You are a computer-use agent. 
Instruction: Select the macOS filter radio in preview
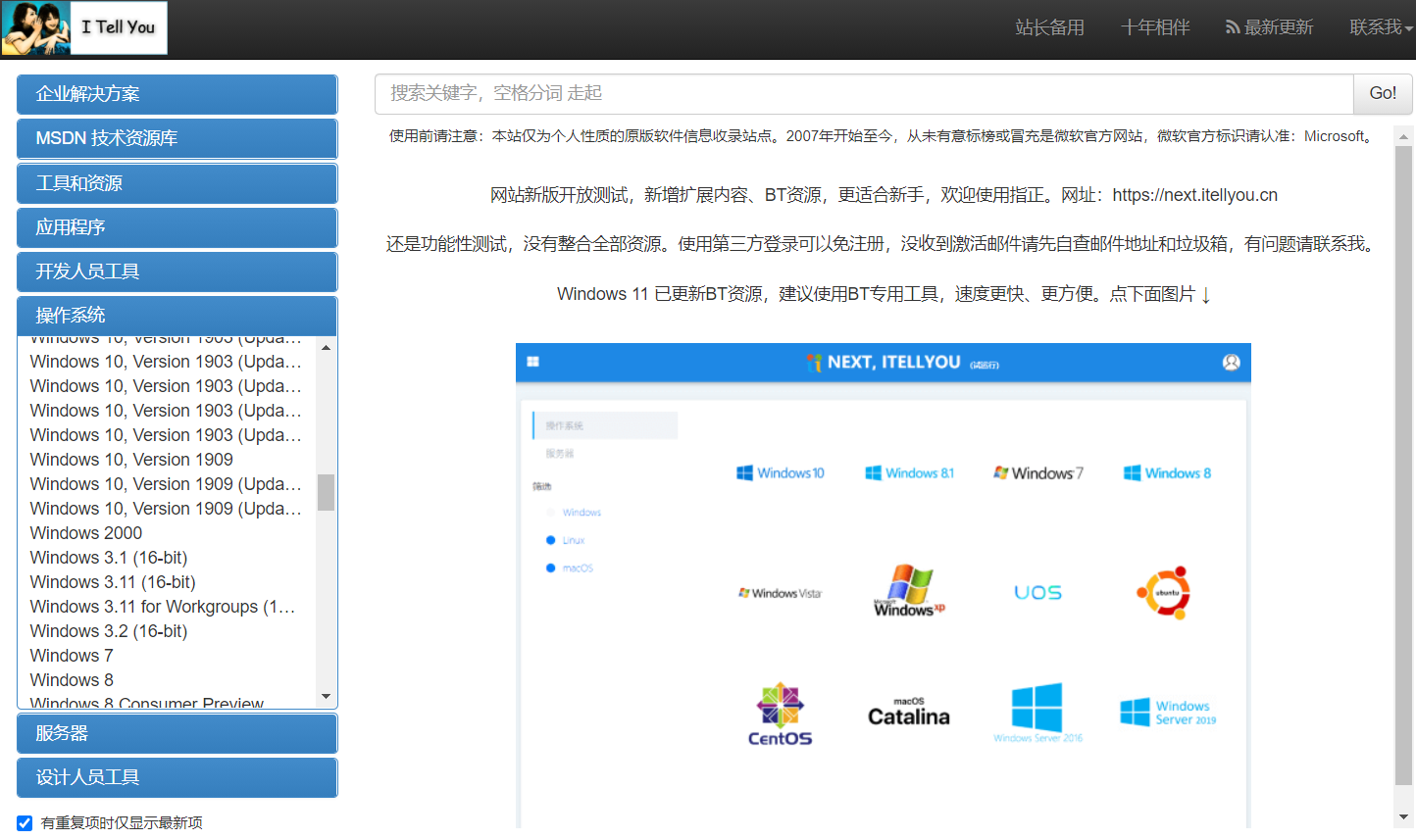click(x=551, y=568)
